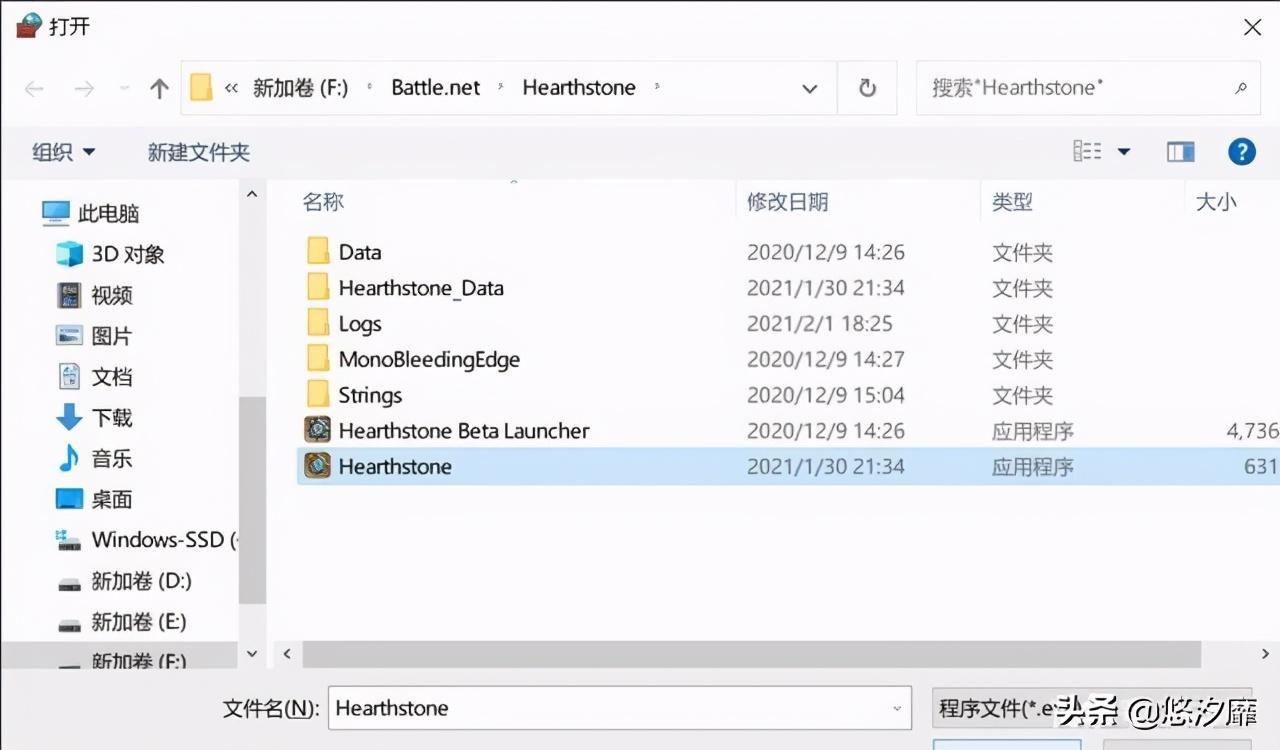Click the date 2021/2/1 18:25
The image size is (1280, 750).
(x=820, y=324)
